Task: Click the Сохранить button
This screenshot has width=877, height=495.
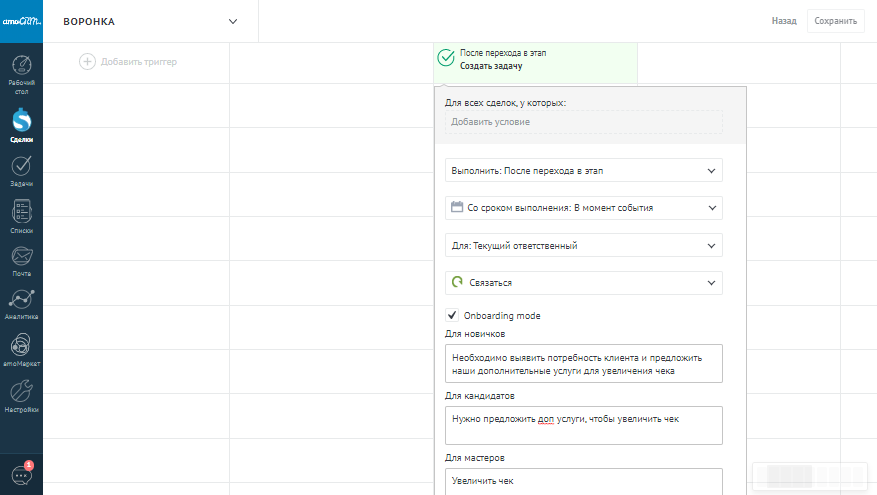Action: pyautogui.click(x=836, y=21)
